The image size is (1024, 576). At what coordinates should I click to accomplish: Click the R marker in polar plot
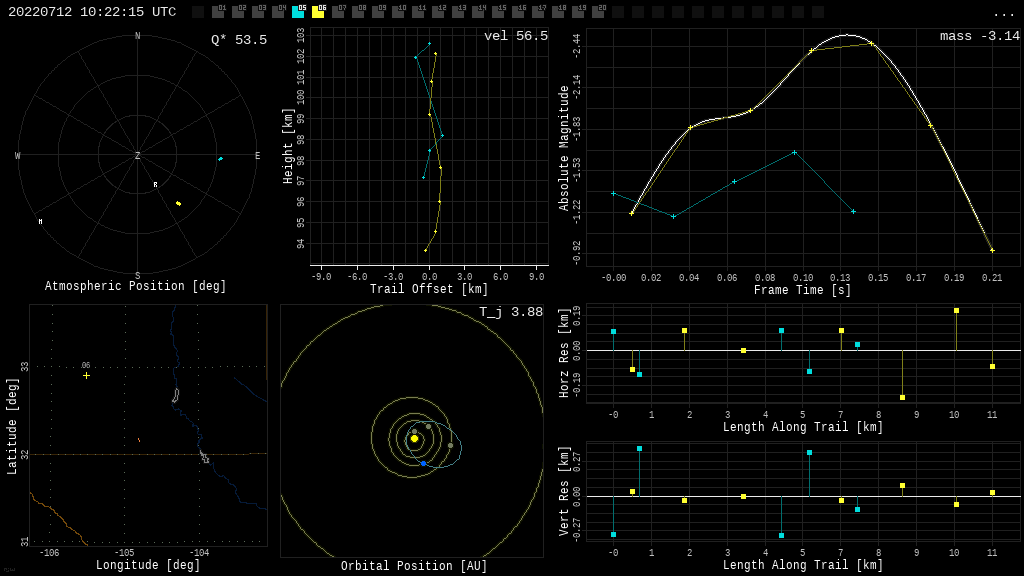[x=155, y=185]
